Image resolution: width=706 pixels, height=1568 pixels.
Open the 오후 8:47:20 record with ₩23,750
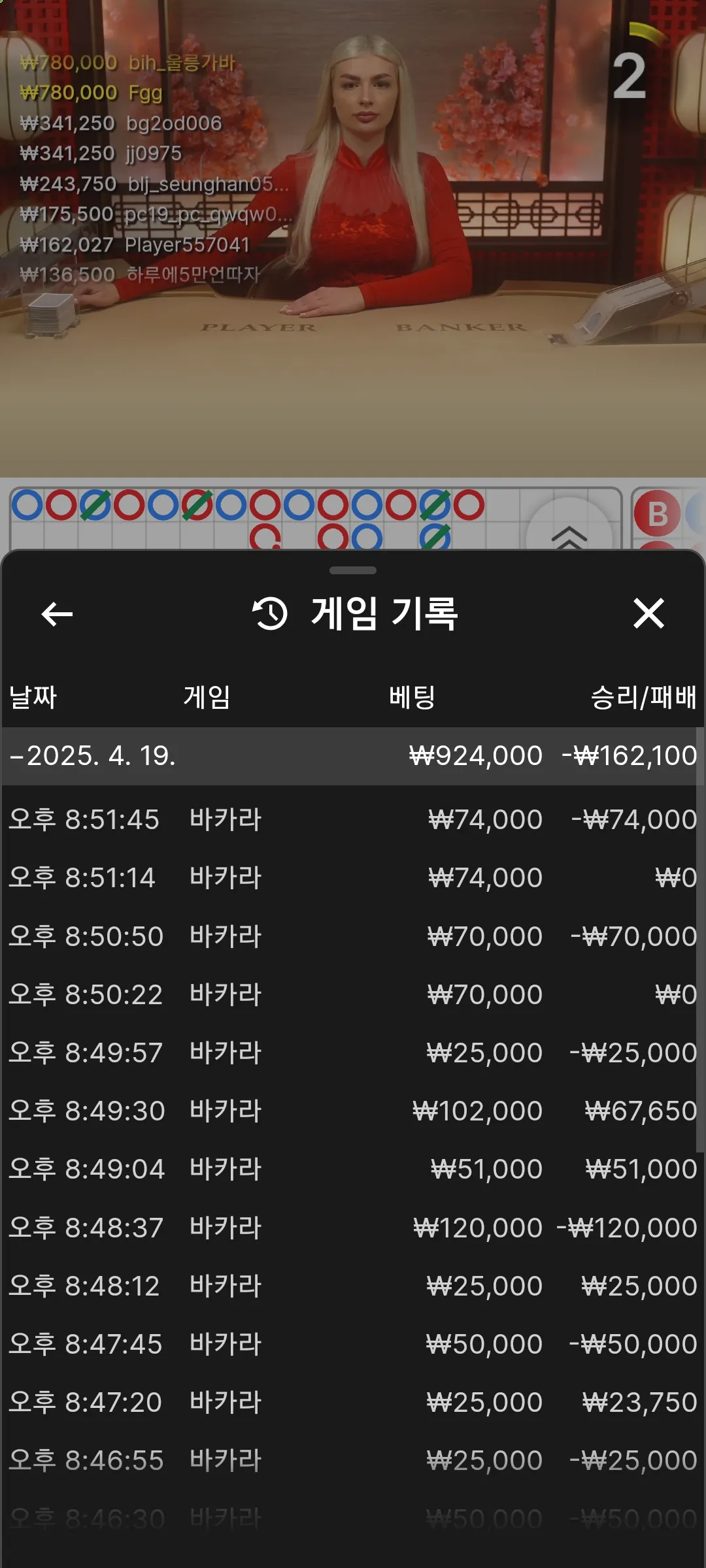pyautogui.click(x=353, y=1402)
